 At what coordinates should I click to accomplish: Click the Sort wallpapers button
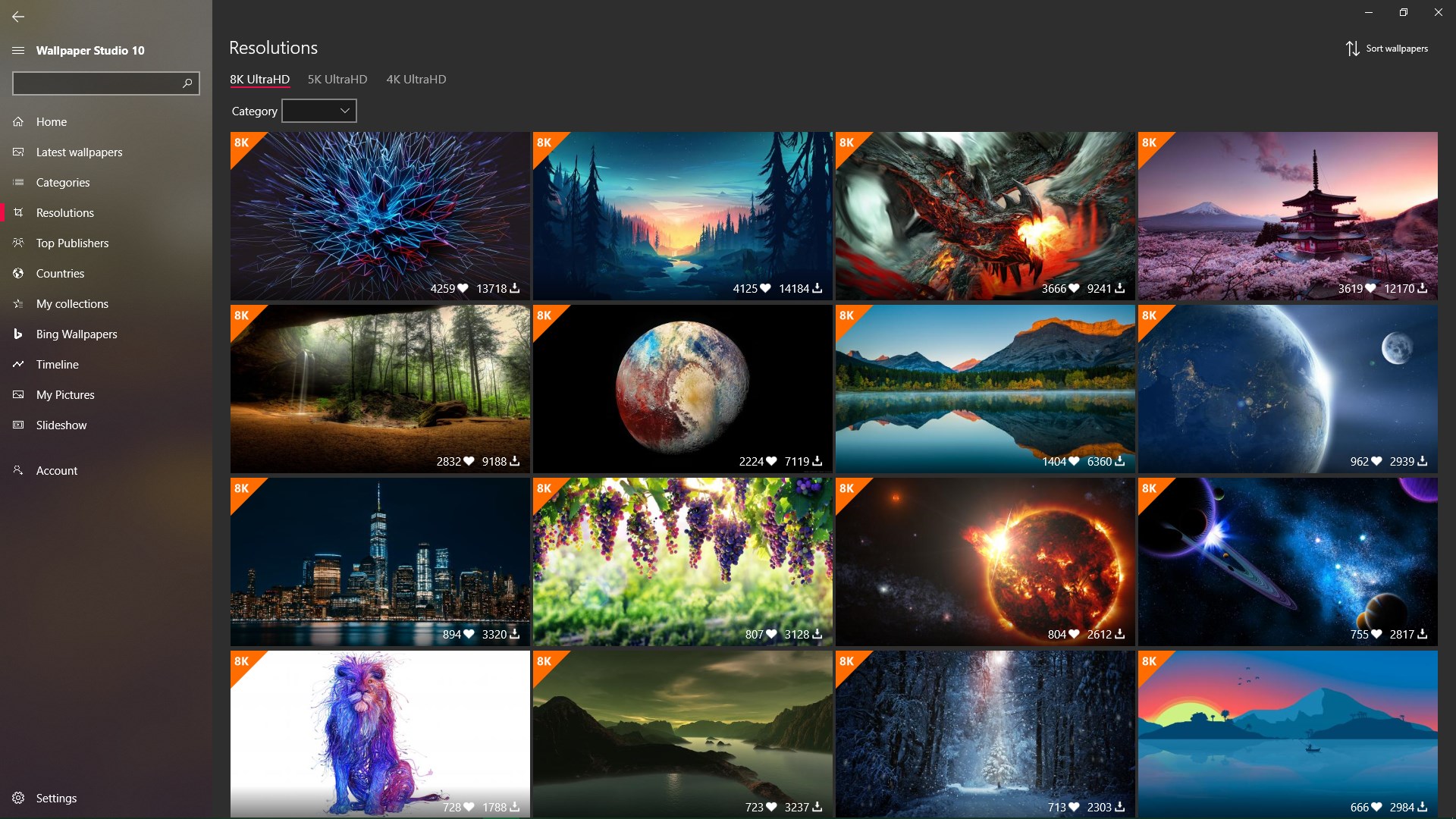(x=1396, y=49)
